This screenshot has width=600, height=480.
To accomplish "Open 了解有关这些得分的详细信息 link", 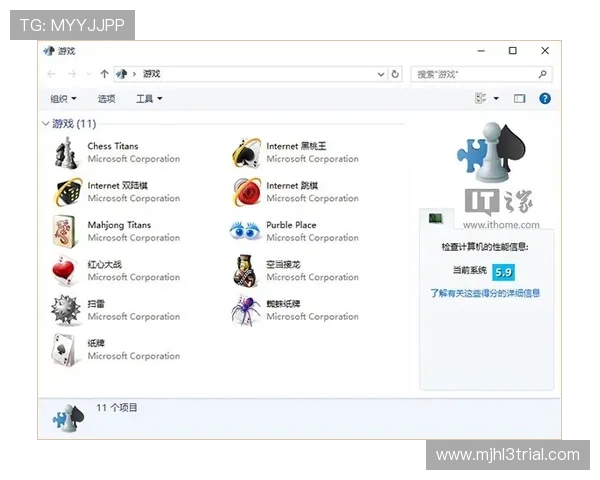I will click(x=485, y=293).
